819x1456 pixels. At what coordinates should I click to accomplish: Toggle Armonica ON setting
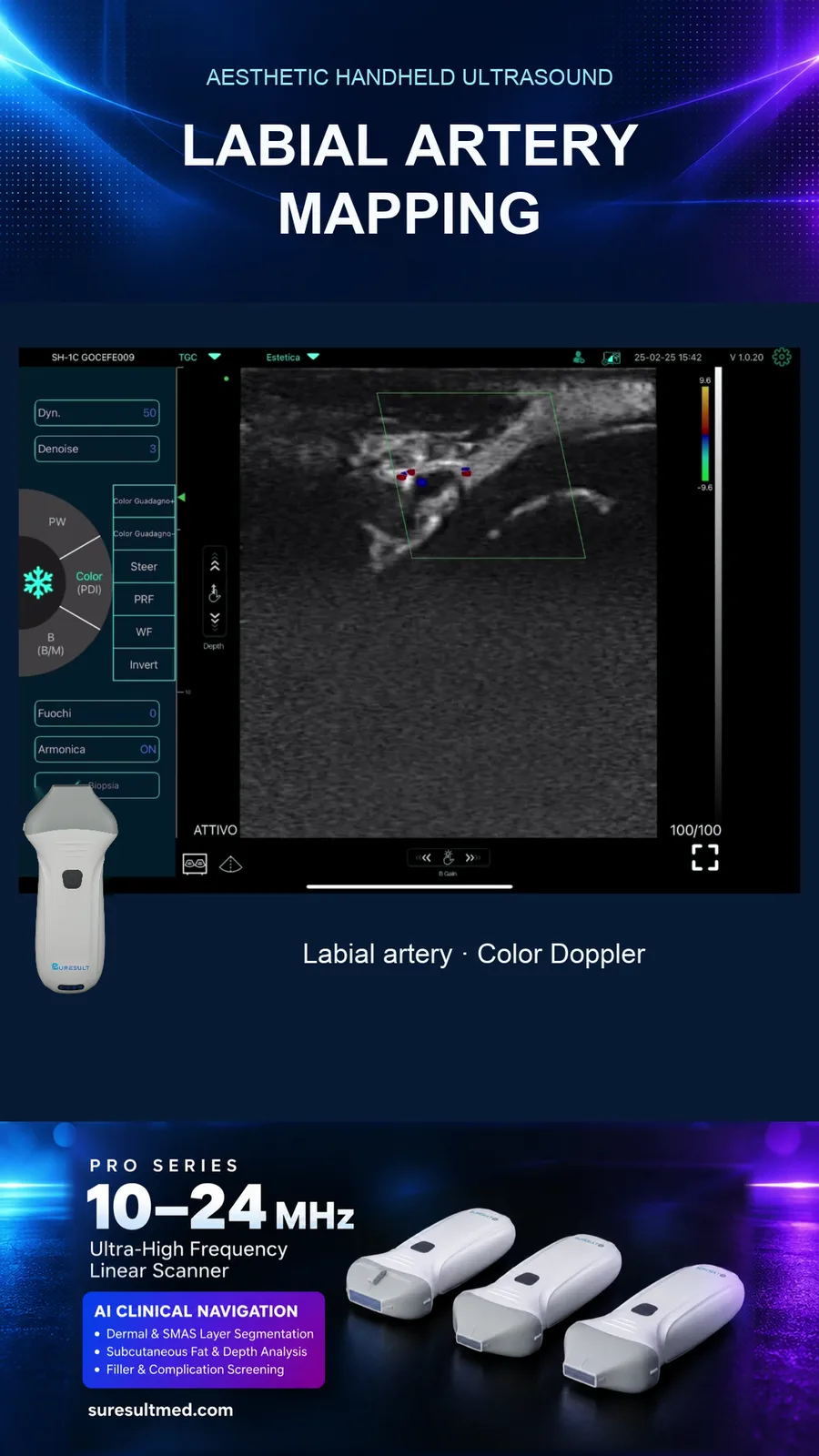(x=97, y=749)
